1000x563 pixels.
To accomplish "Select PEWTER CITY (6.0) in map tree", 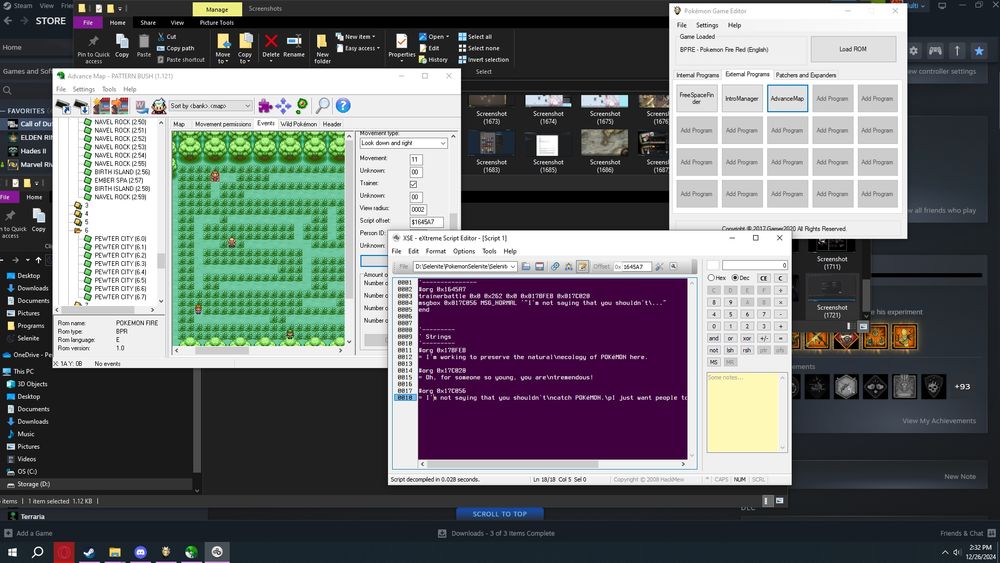I will [x=120, y=238].
